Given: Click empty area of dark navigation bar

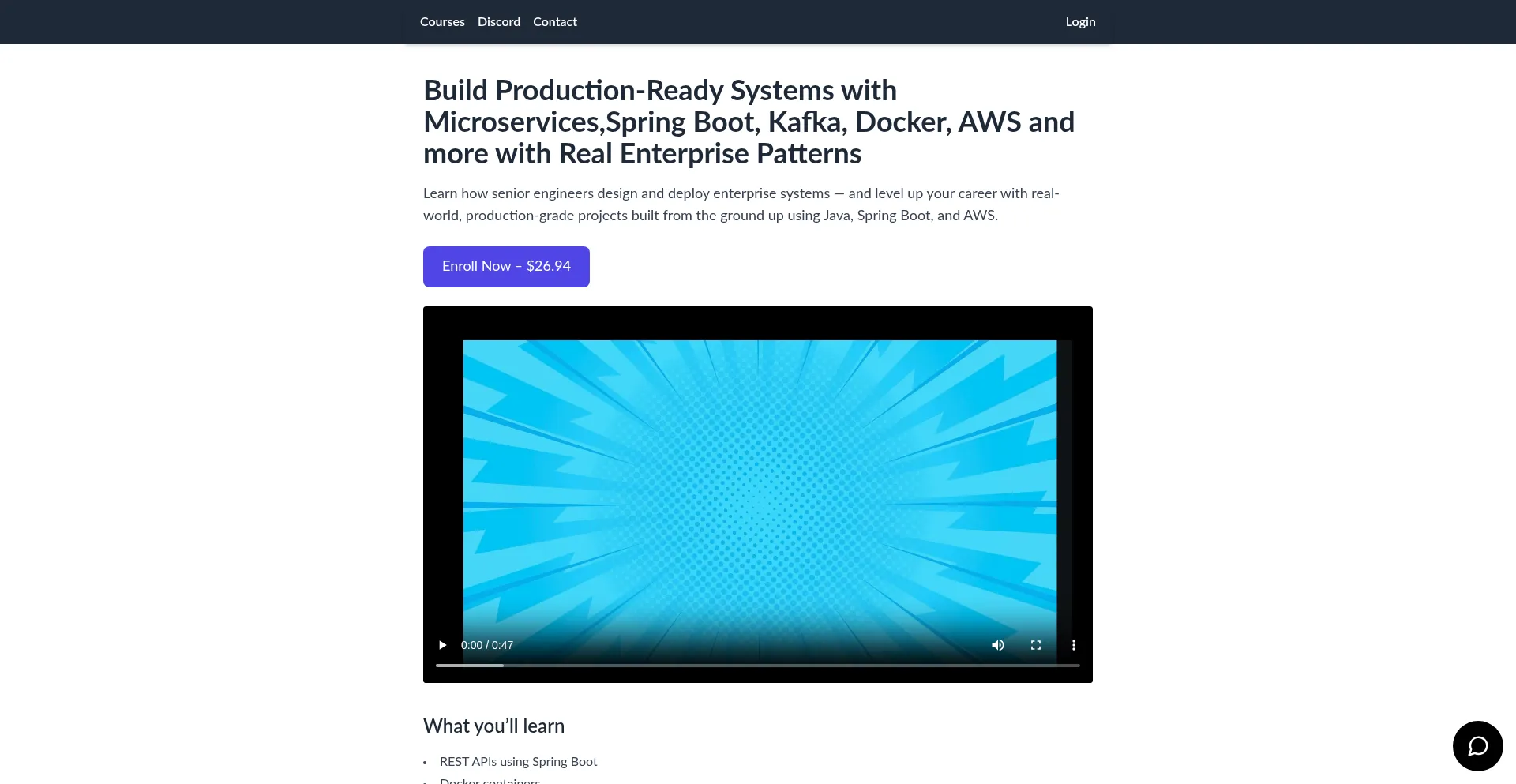Looking at the screenshot, I should click(x=829, y=22).
